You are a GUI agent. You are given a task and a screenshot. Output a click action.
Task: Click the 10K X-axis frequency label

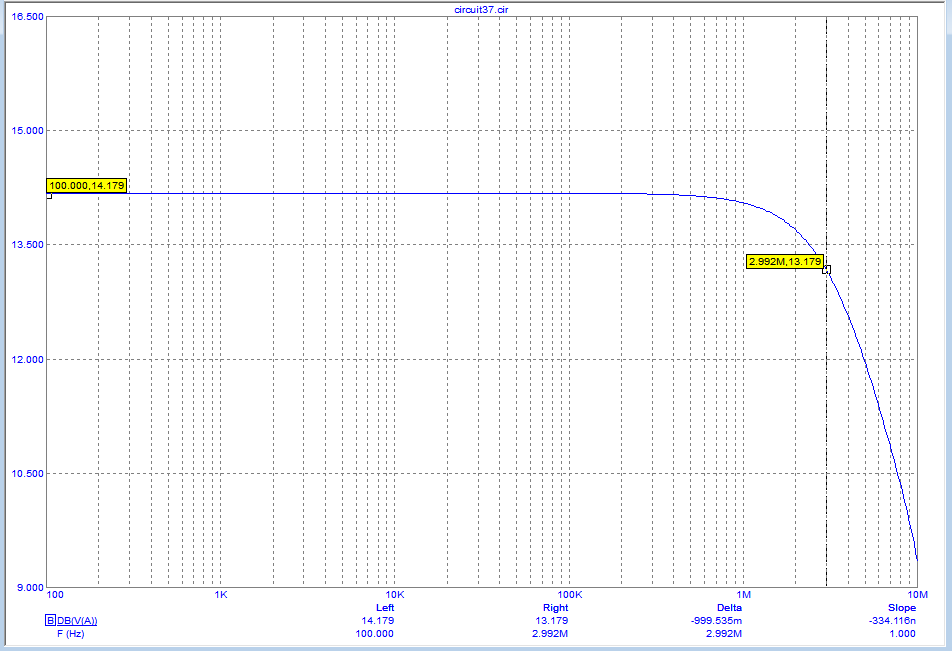click(x=395, y=595)
